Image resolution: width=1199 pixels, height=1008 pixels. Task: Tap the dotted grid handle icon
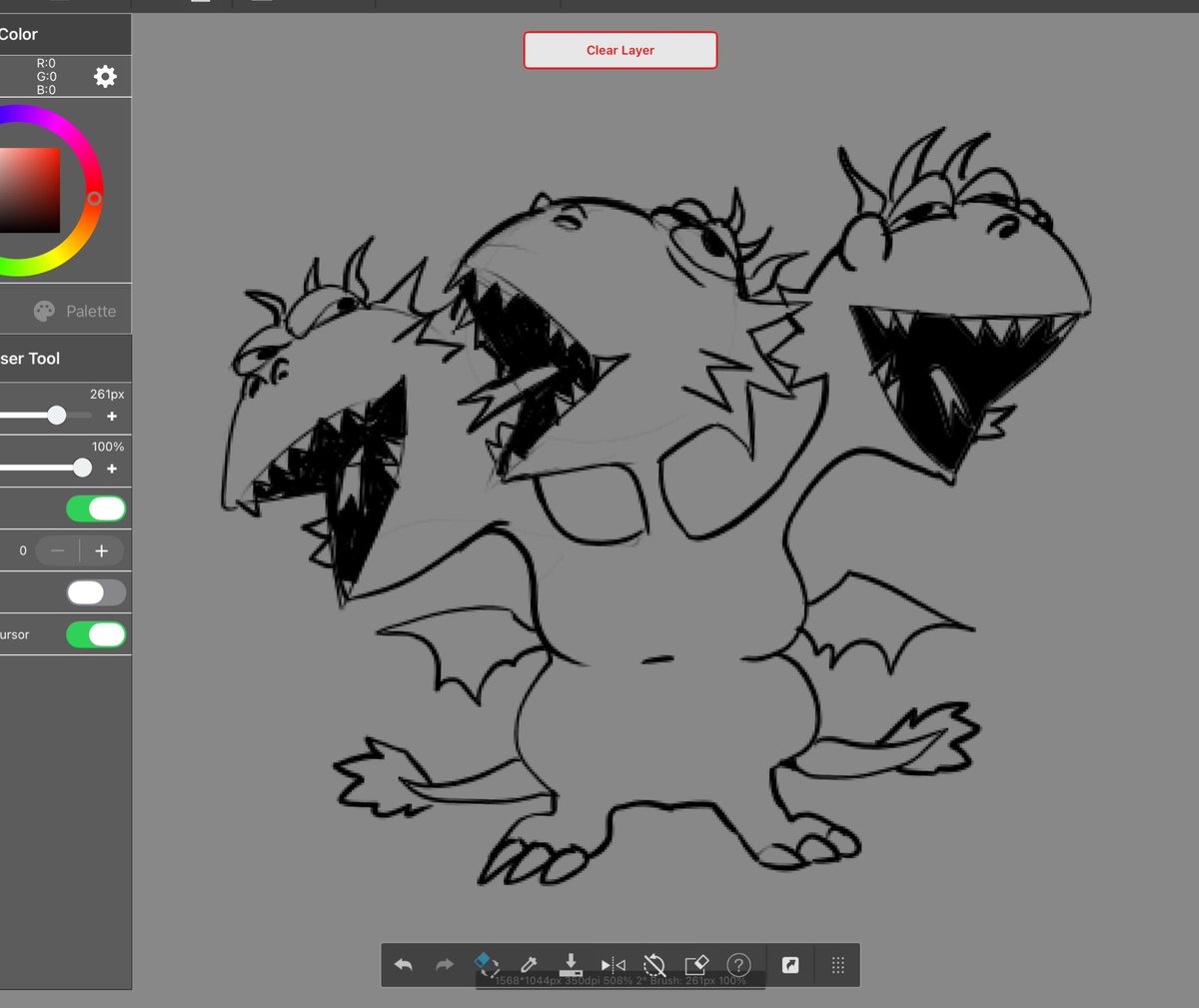pyautogui.click(x=838, y=965)
